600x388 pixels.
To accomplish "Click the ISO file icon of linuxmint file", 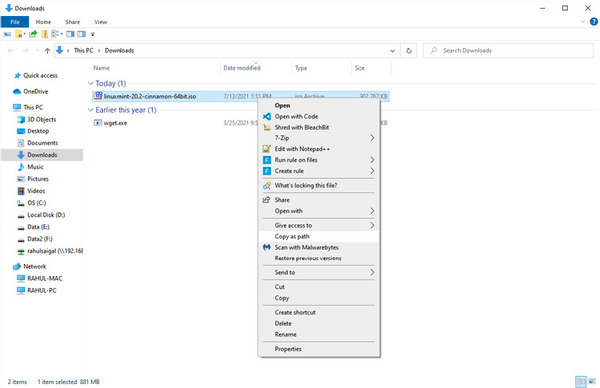I will pos(98,96).
